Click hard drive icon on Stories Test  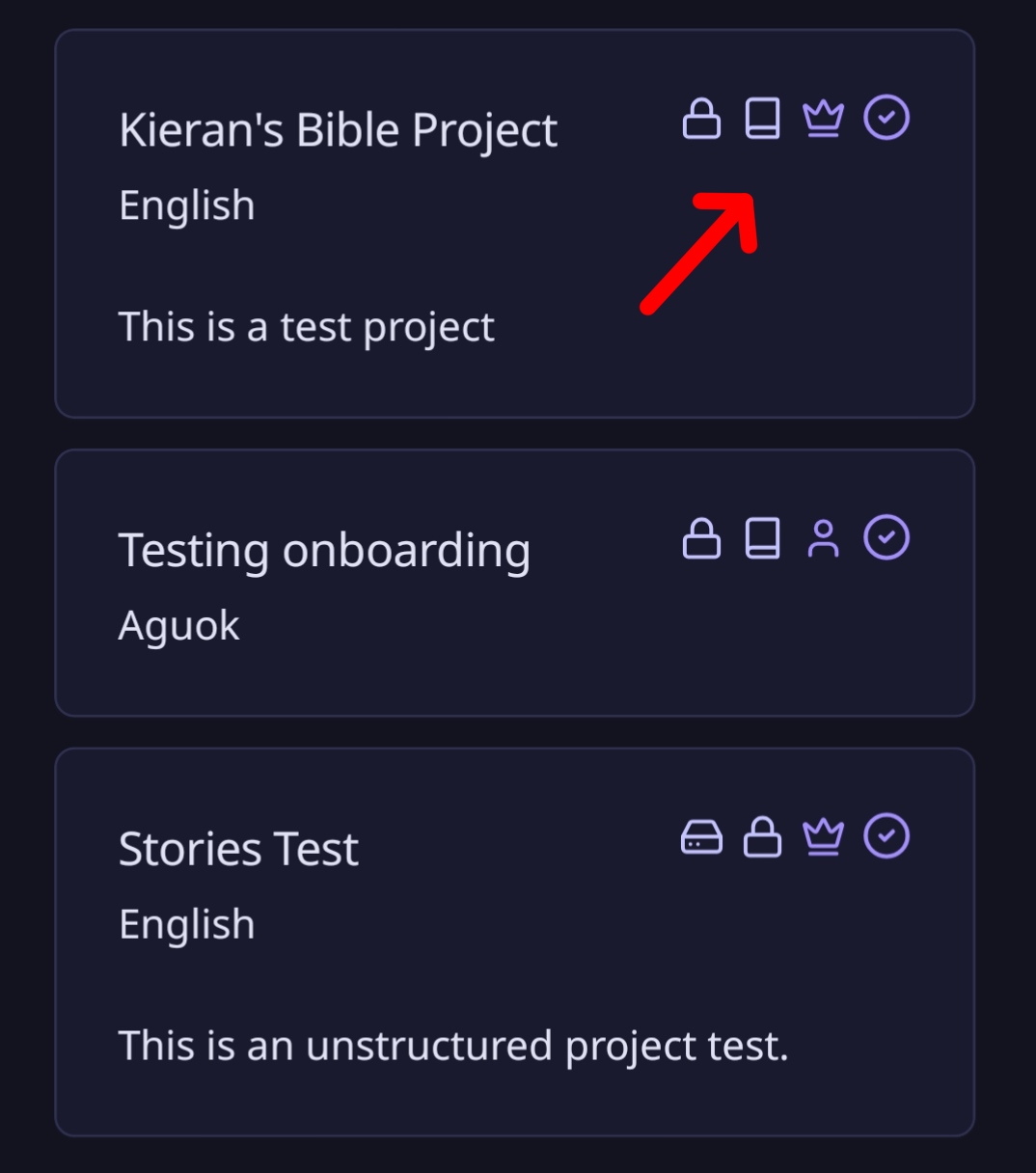coord(701,837)
